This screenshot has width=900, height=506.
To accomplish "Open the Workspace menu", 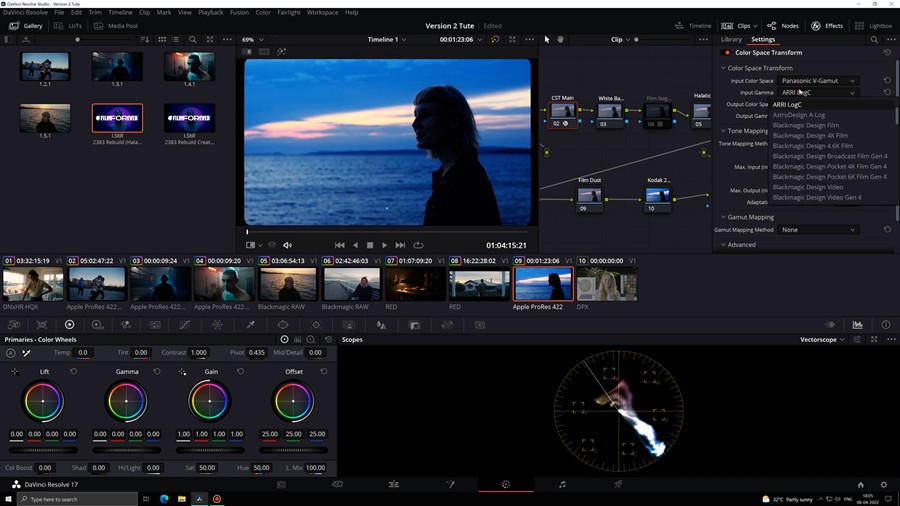I will pyautogui.click(x=322, y=12).
